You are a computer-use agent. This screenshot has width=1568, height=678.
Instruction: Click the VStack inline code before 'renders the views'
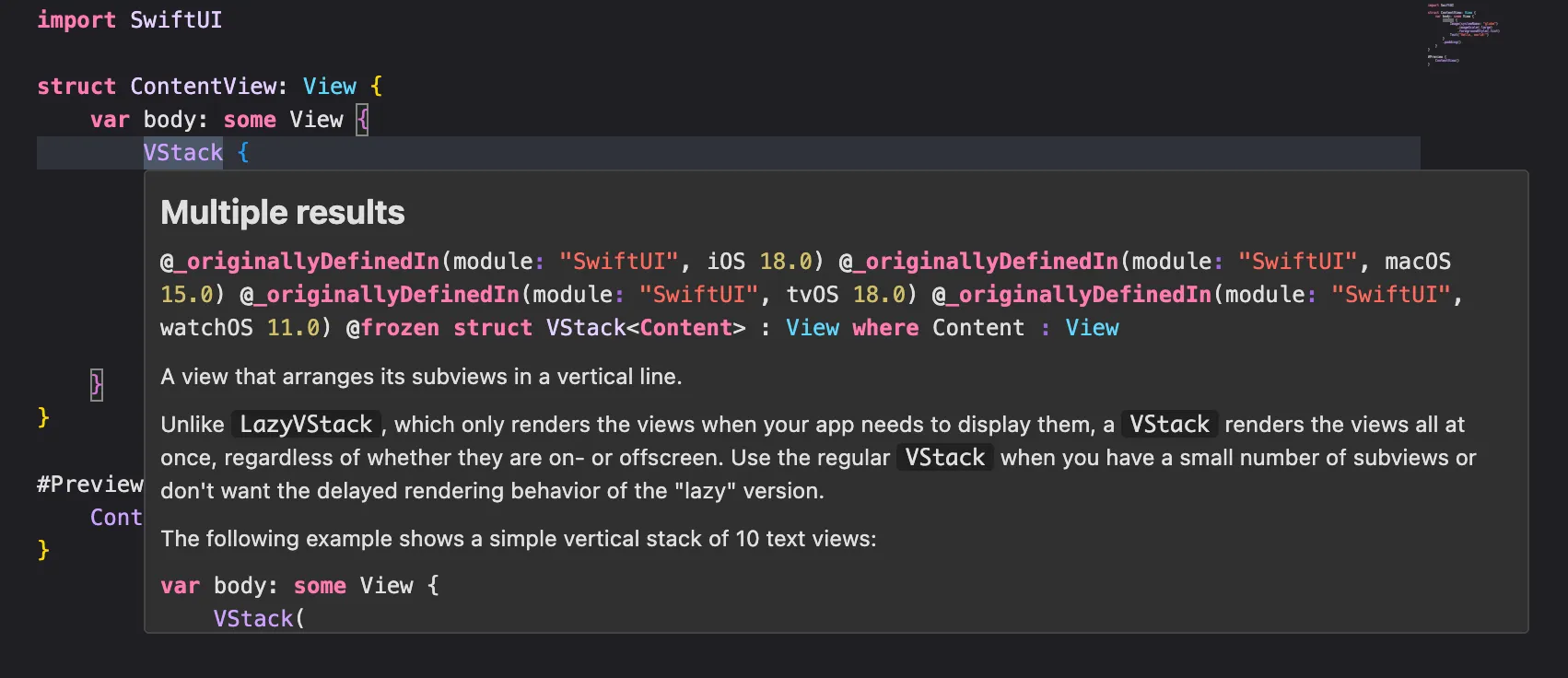1169,425
